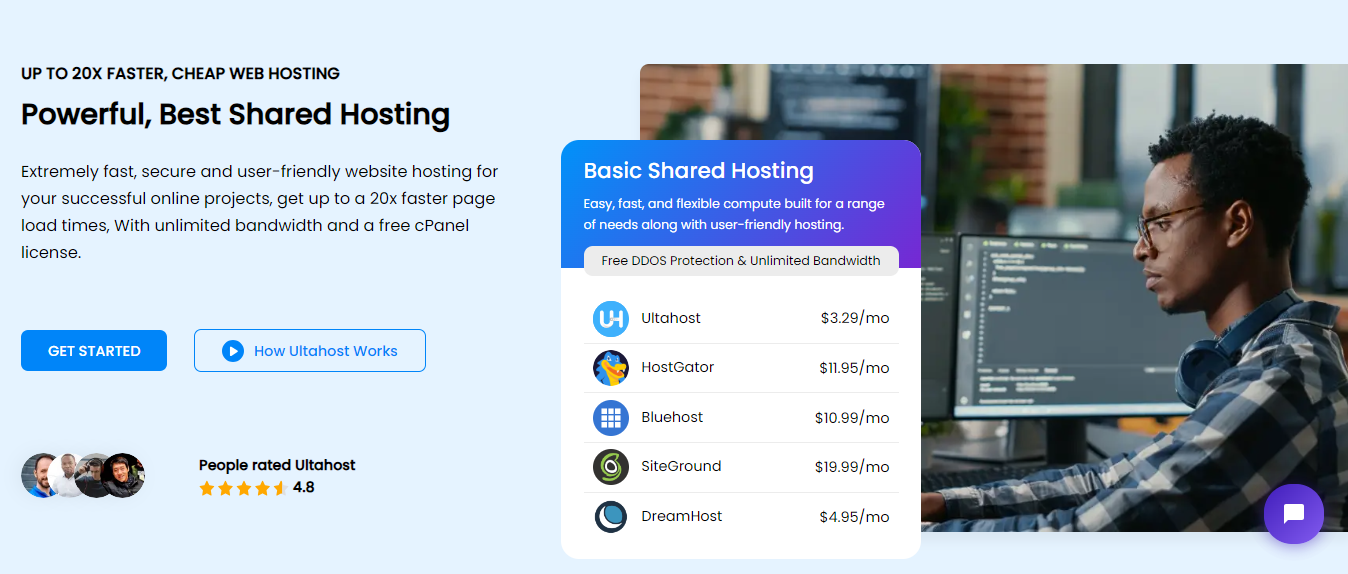Click the DreamHost moon icon
Screen dimensions: 1348x574
610,516
